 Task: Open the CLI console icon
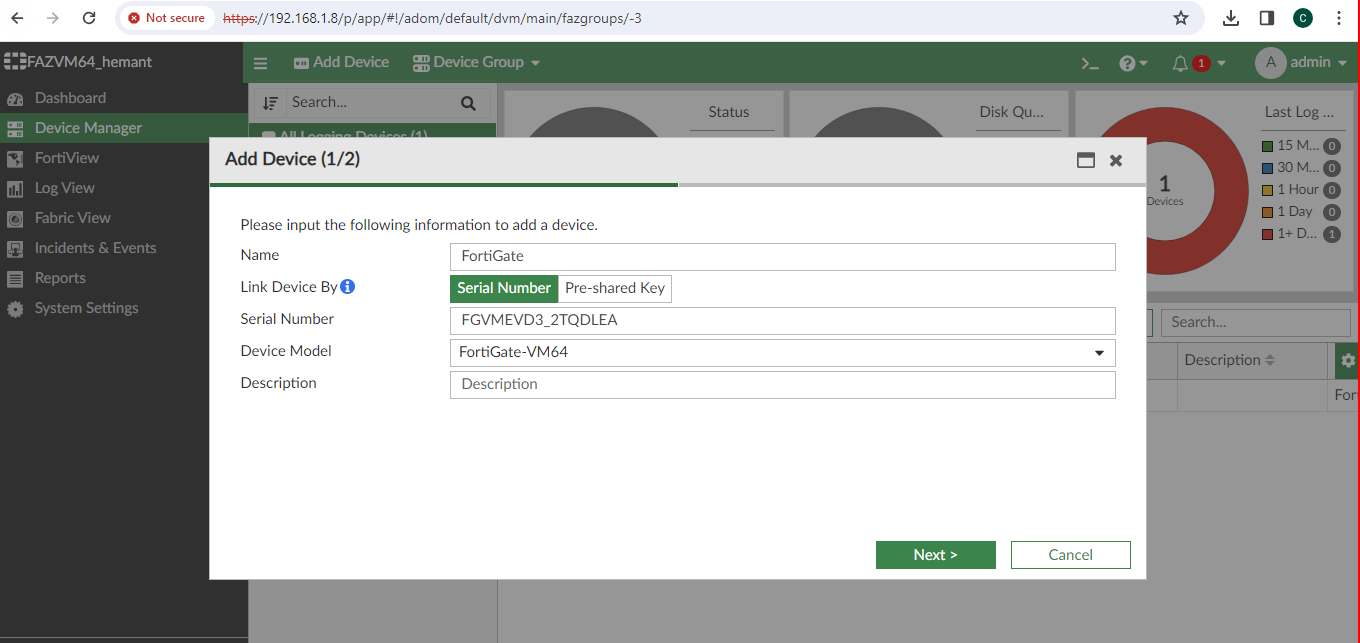tap(1090, 63)
